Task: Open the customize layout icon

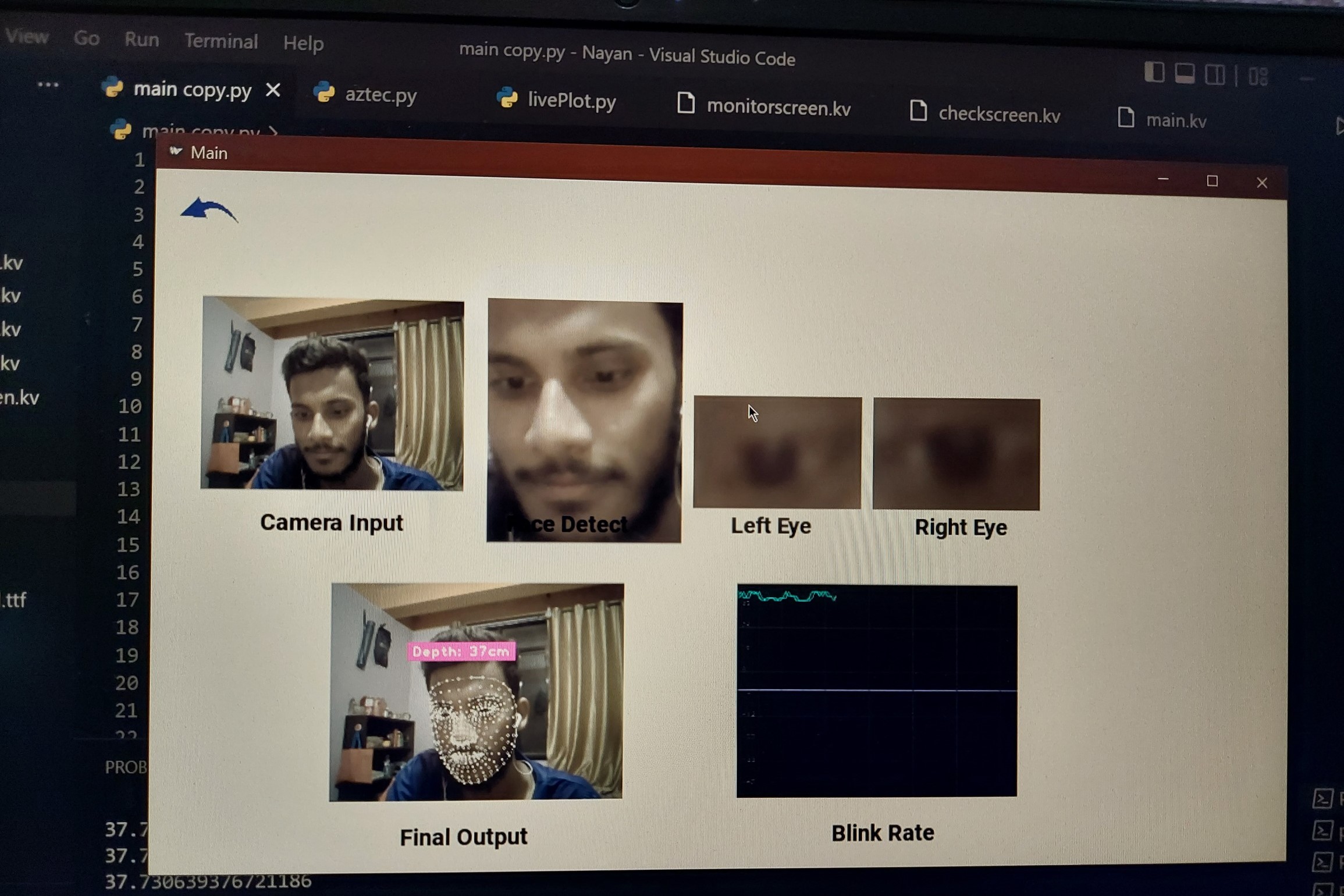Action: (x=1258, y=77)
